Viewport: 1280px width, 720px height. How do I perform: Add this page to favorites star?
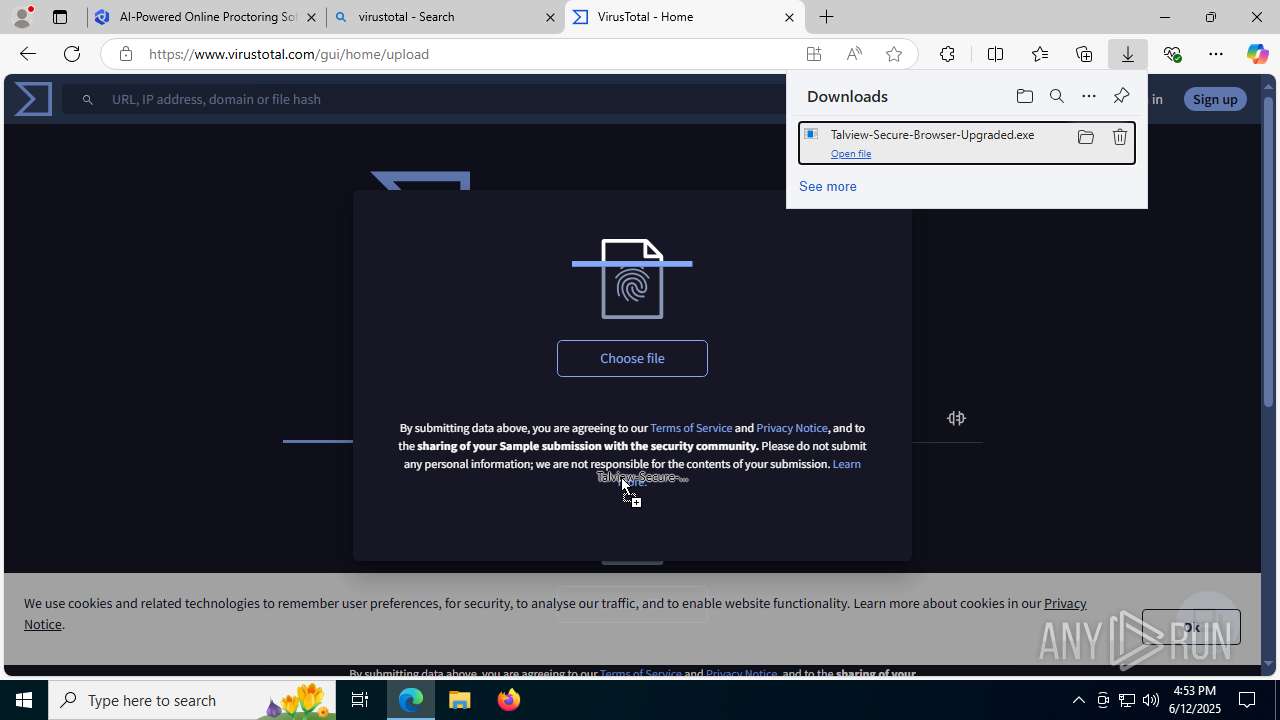pyautogui.click(x=894, y=54)
